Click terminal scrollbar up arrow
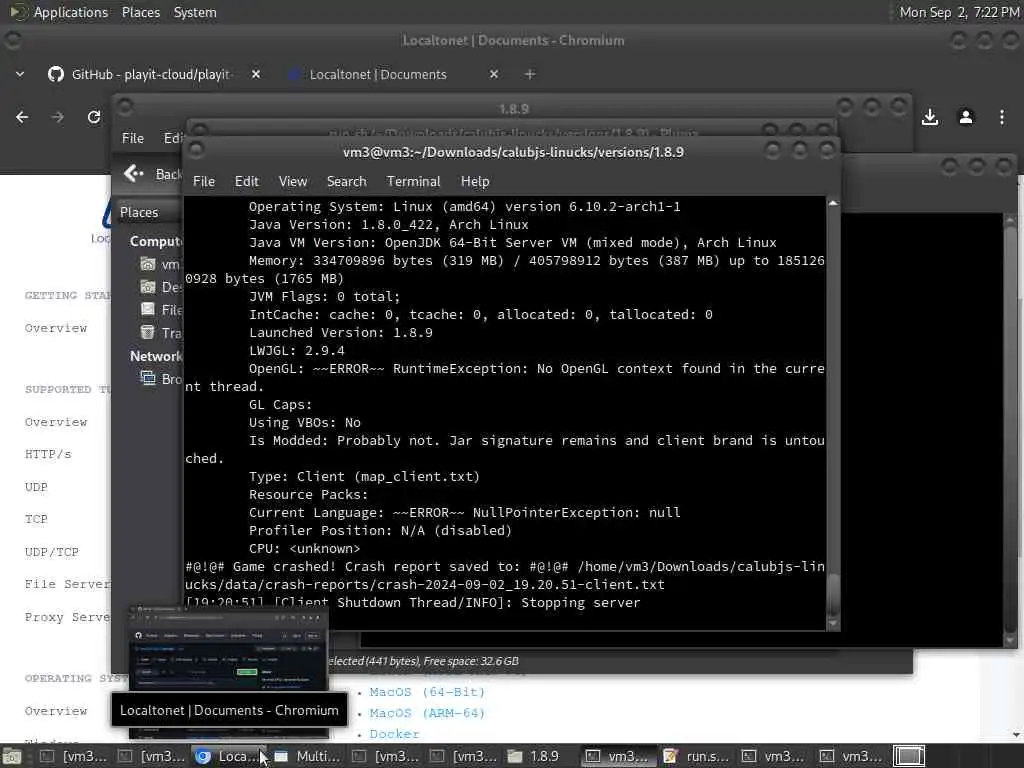Viewport: 1024px width, 768px height. [833, 203]
